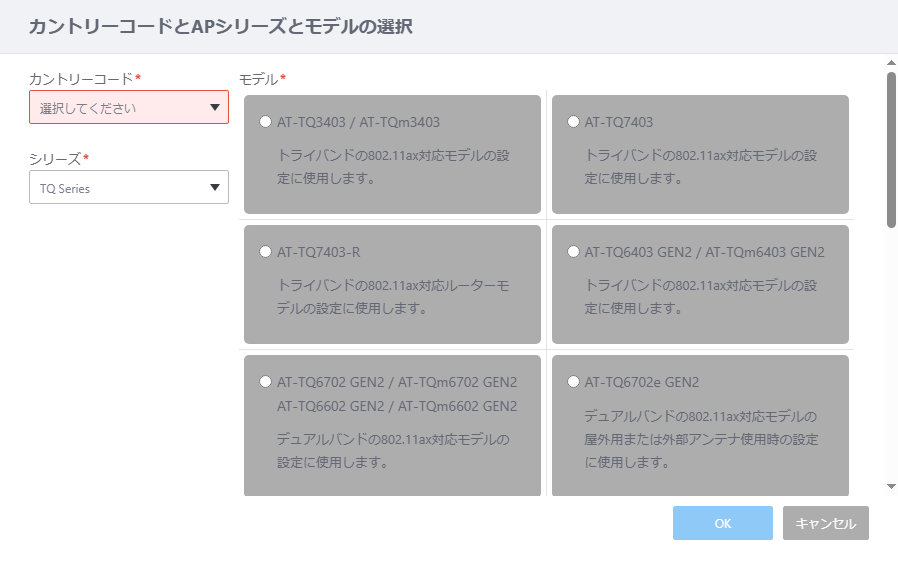Click the vertical scrollbar thumb
Image resolution: width=898 pixels, height=564 pixels.
[891, 150]
